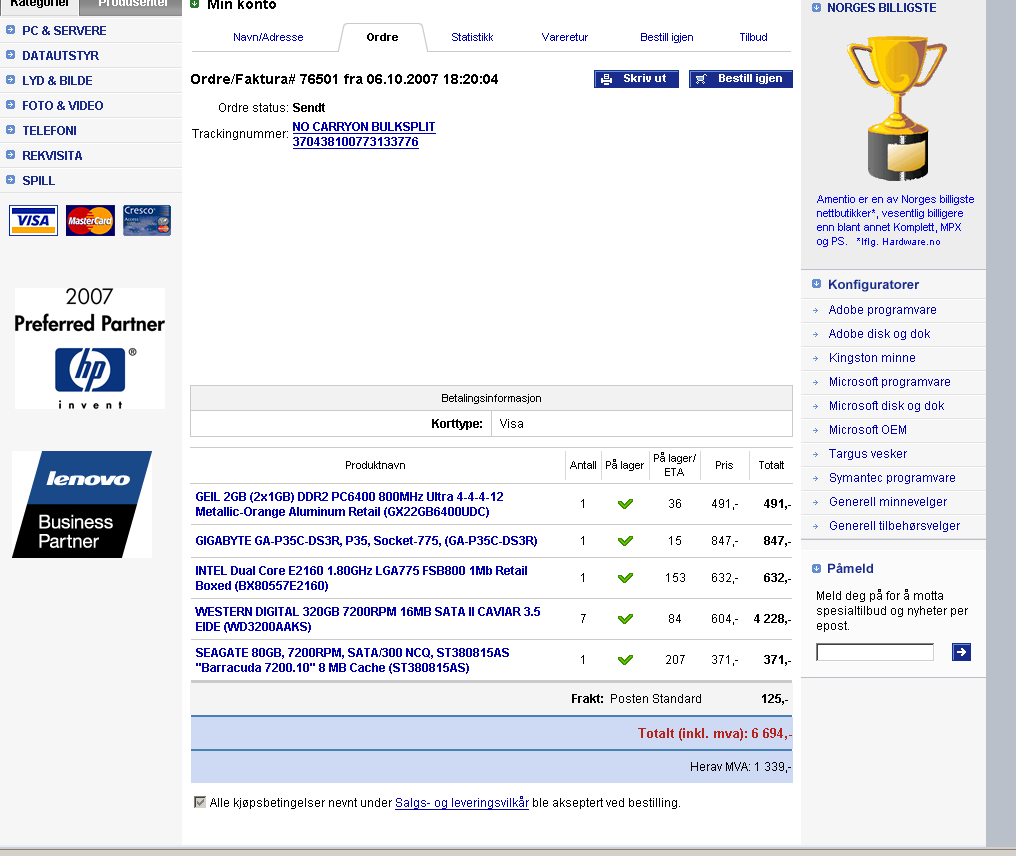Open the PC & SERVERE category
The height and width of the screenshot is (856, 1016).
(64, 30)
